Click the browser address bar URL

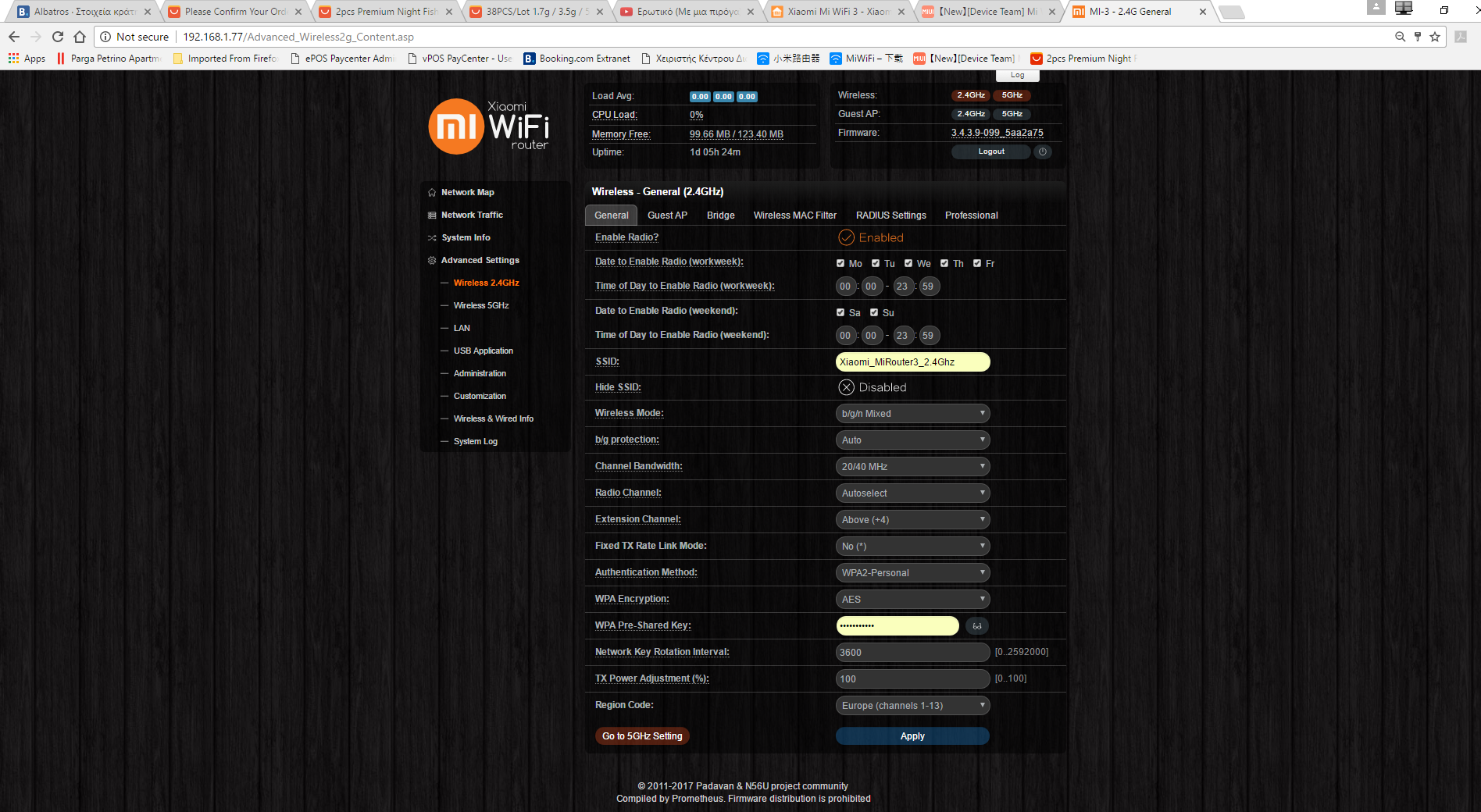click(x=298, y=37)
